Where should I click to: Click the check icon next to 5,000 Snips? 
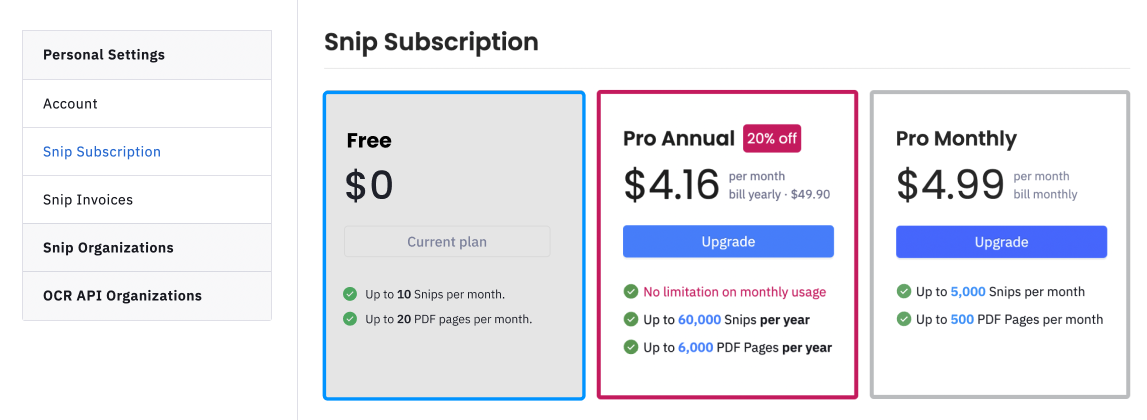904,291
